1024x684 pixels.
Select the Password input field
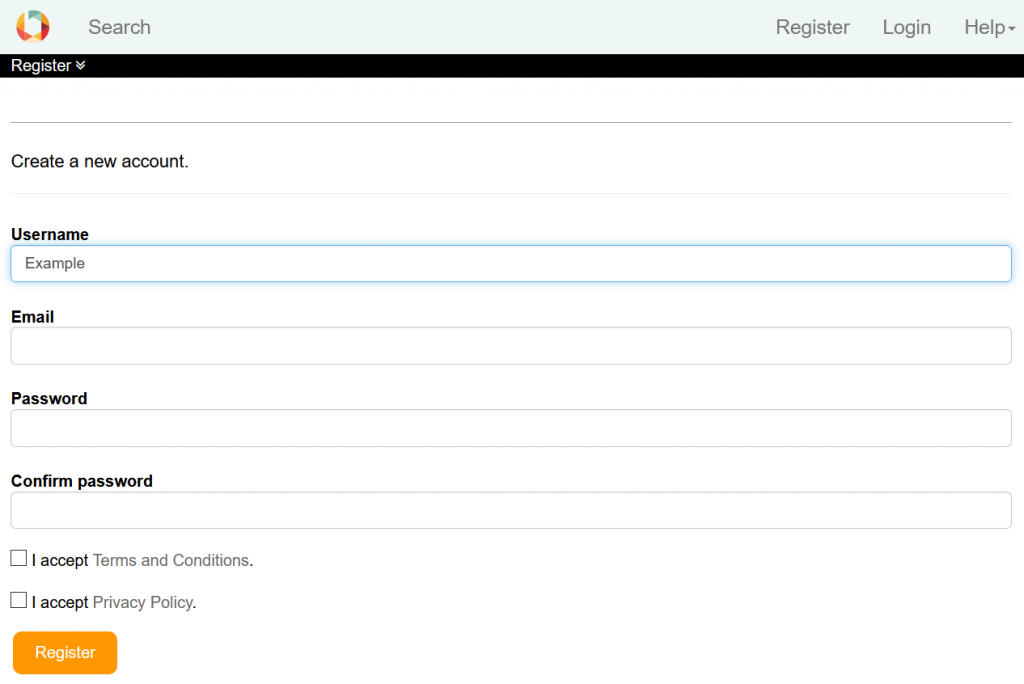(511, 428)
